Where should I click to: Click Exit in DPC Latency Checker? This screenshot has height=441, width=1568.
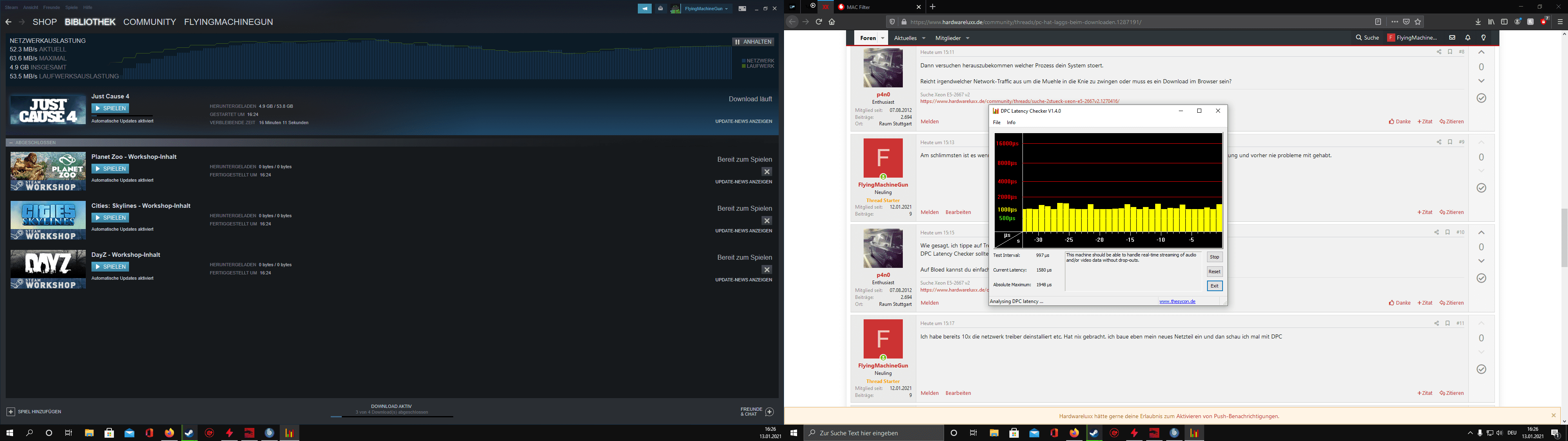pyautogui.click(x=1214, y=286)
